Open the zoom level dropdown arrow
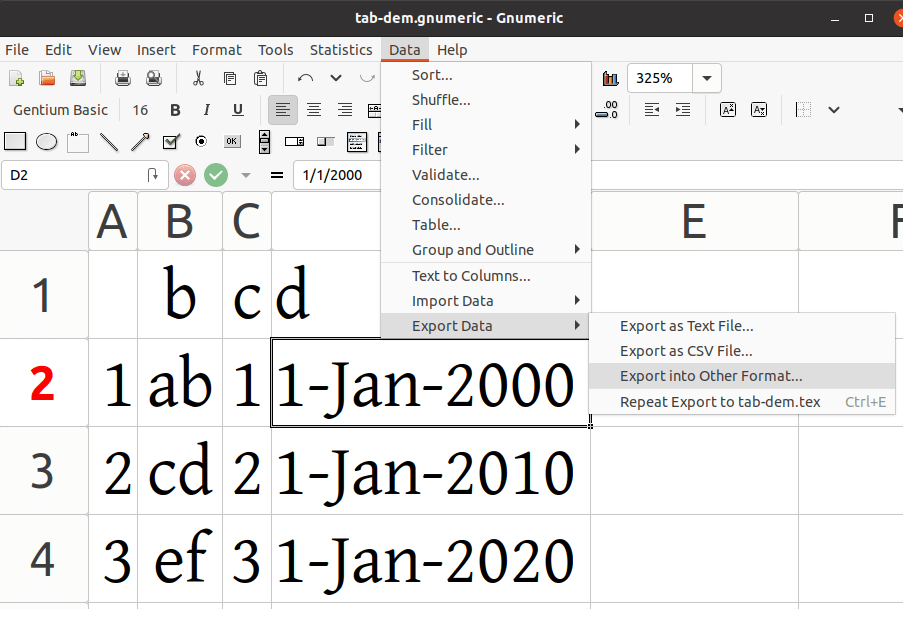This screenshot has width=903, height=618. coord(708,78)
